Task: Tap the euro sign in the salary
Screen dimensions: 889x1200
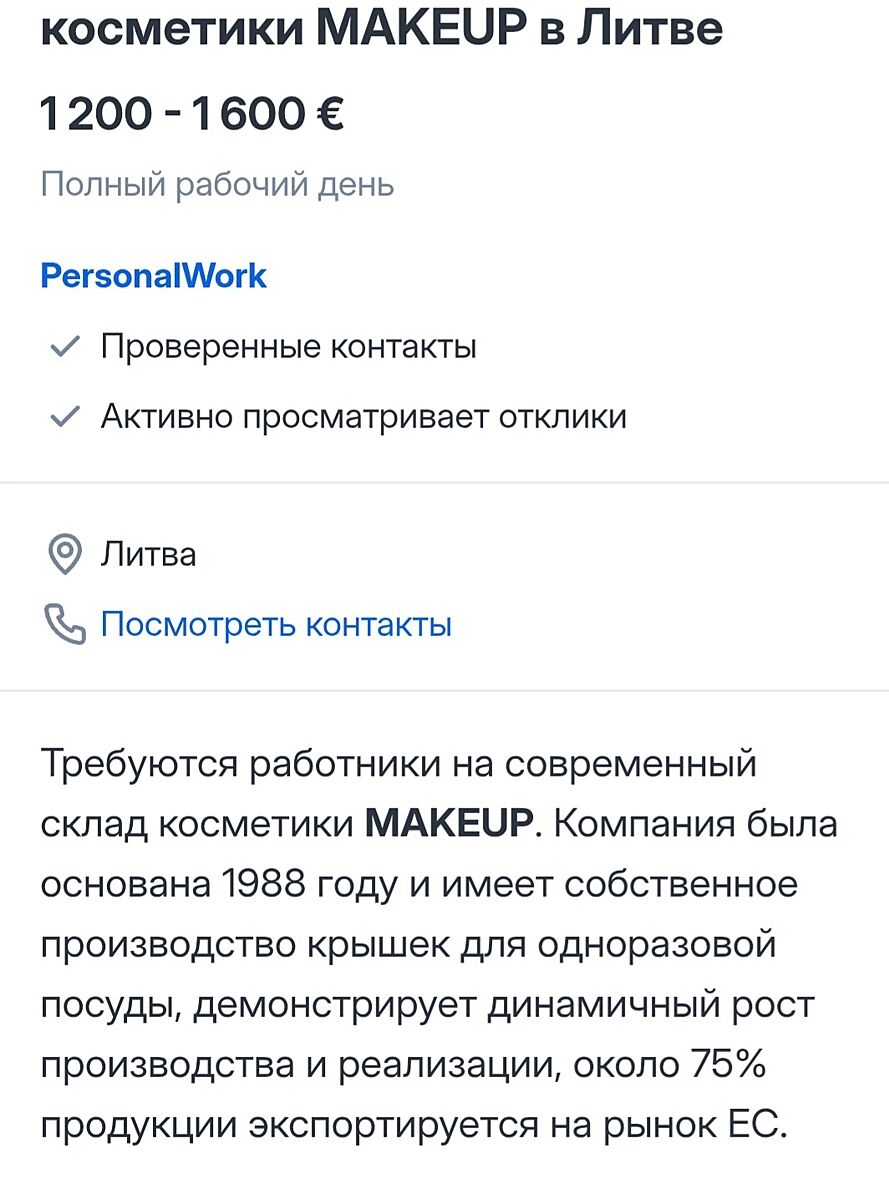Action: pyautogui.click(x=329, y=113)
